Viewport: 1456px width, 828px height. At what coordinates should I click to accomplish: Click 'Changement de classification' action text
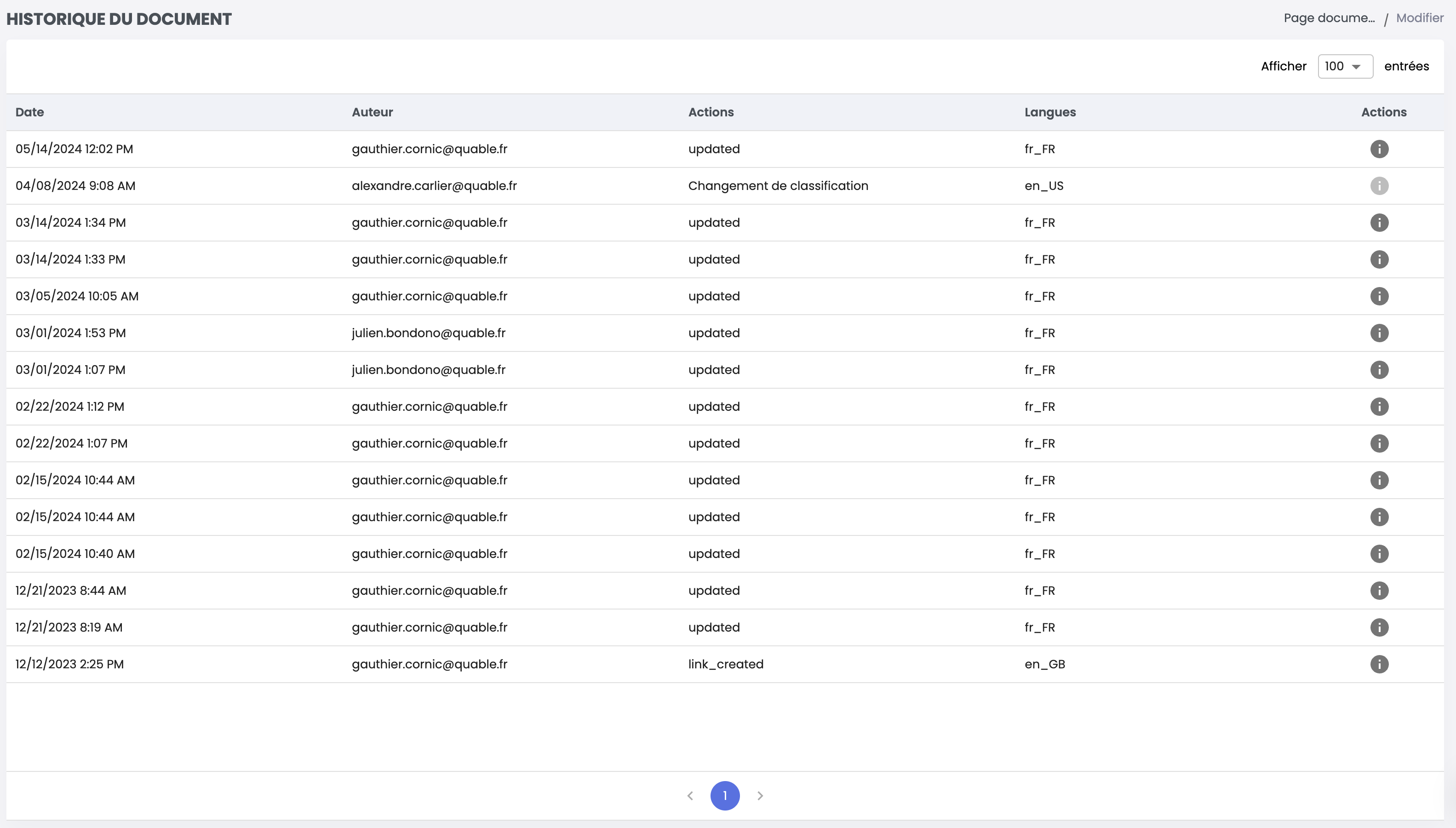(778, 186)
